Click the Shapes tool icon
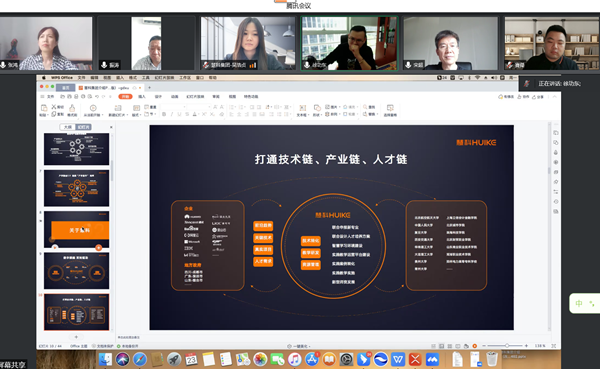600x369 pixels. point(317,108)
